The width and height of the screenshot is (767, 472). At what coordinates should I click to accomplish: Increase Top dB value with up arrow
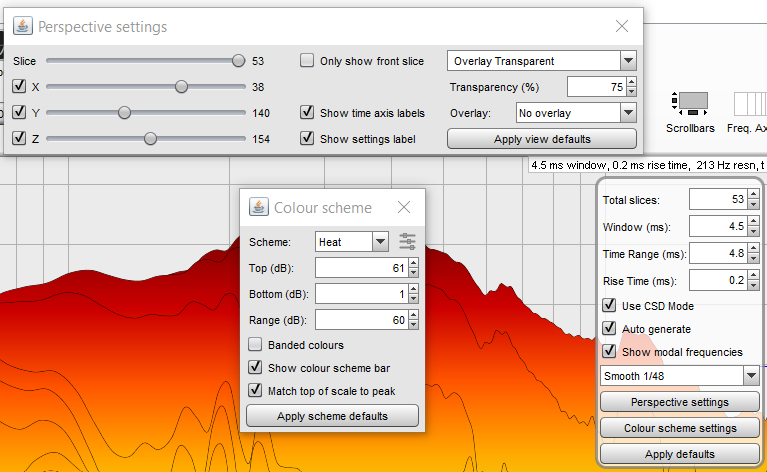(414, 263)
